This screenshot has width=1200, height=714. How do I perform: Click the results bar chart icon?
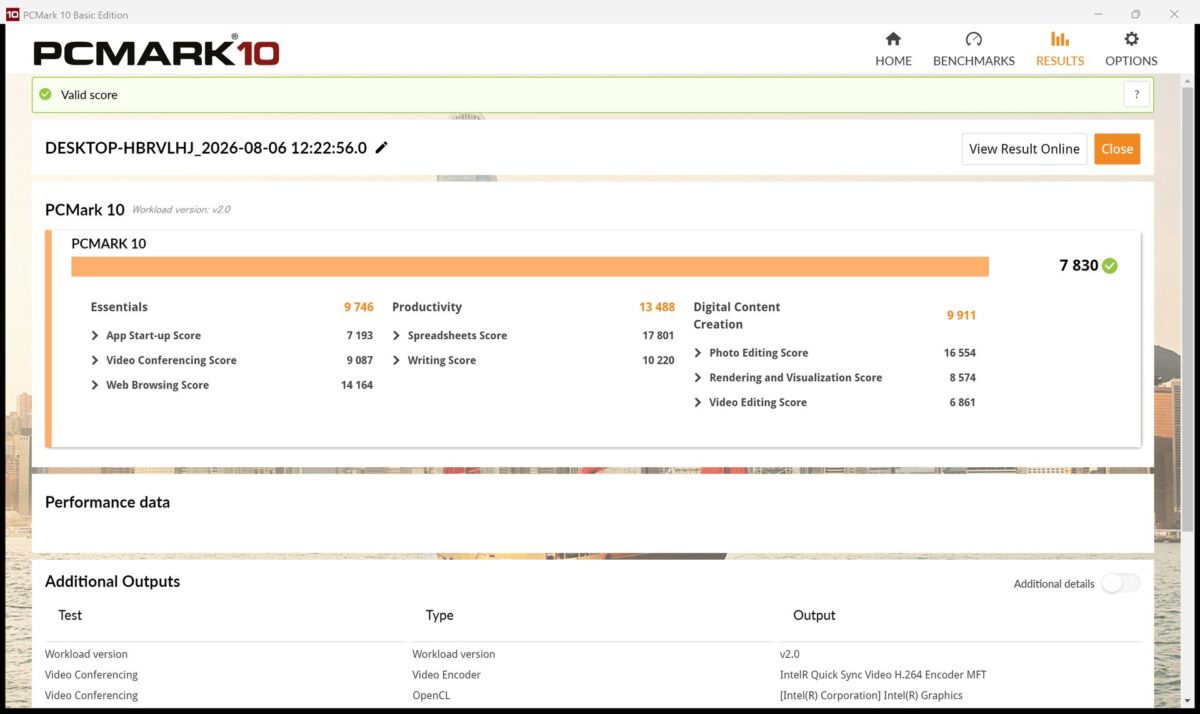pyautogui.click(x=1060, y=39)
